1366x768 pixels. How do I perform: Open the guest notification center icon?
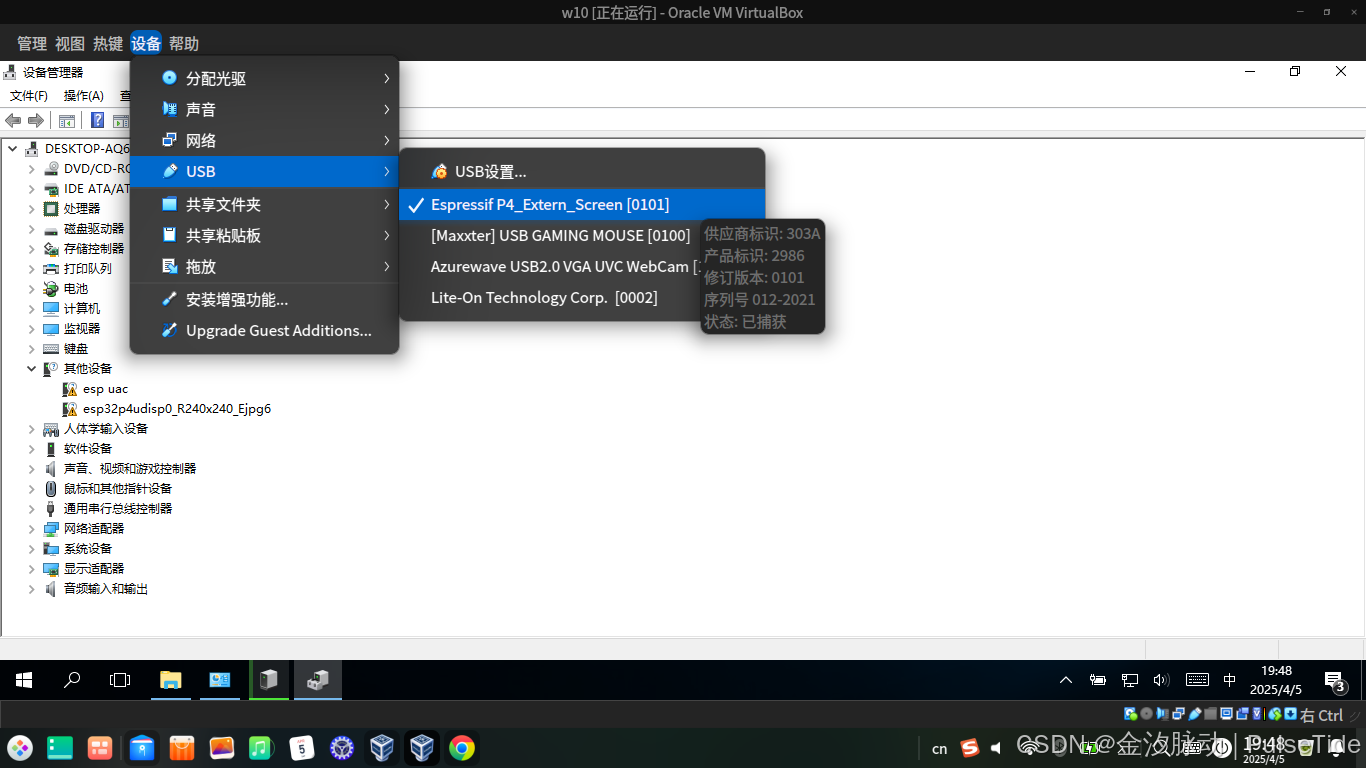coord(1335,681)
